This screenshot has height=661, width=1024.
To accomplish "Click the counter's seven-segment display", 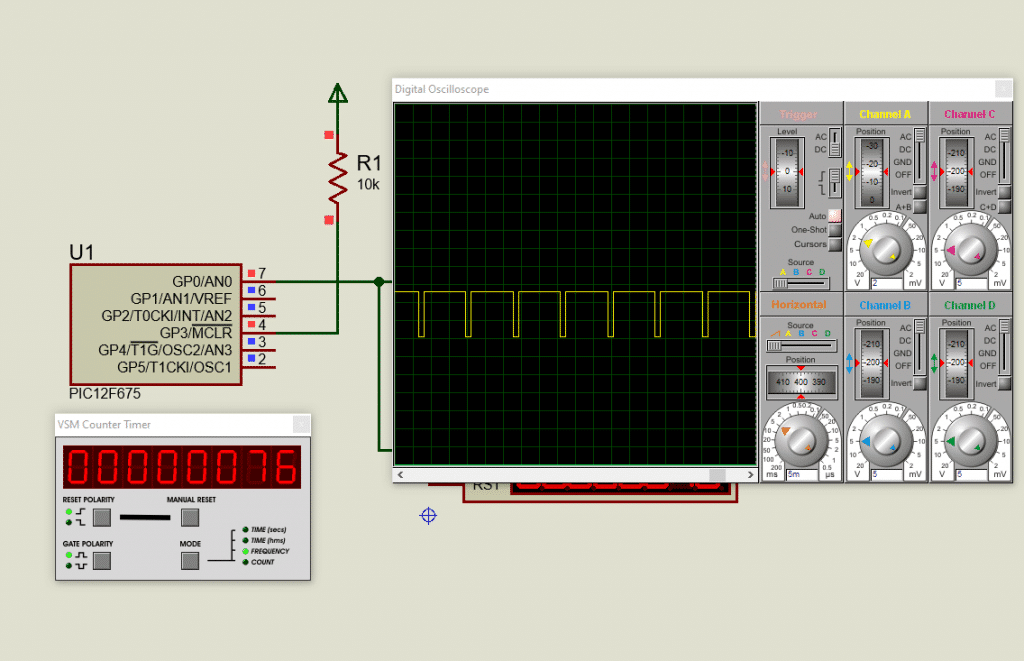I will (x=182, y=467).
